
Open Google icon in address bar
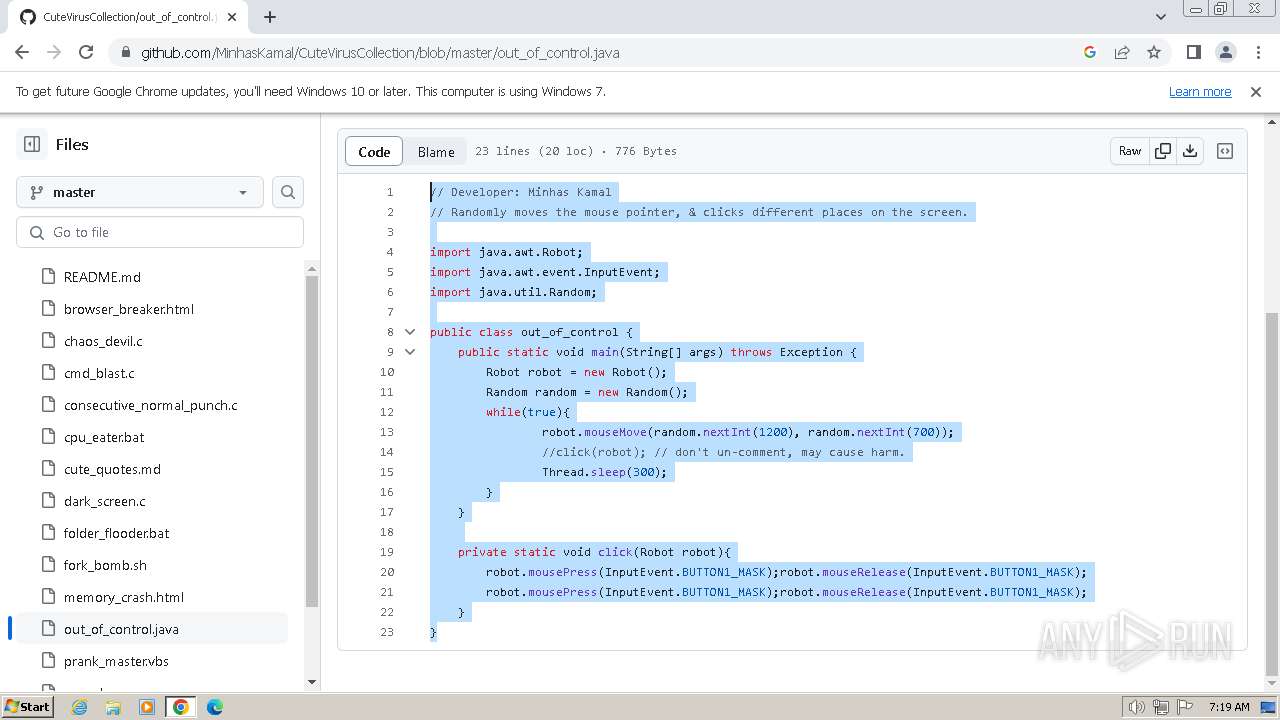coord(1090,52)
